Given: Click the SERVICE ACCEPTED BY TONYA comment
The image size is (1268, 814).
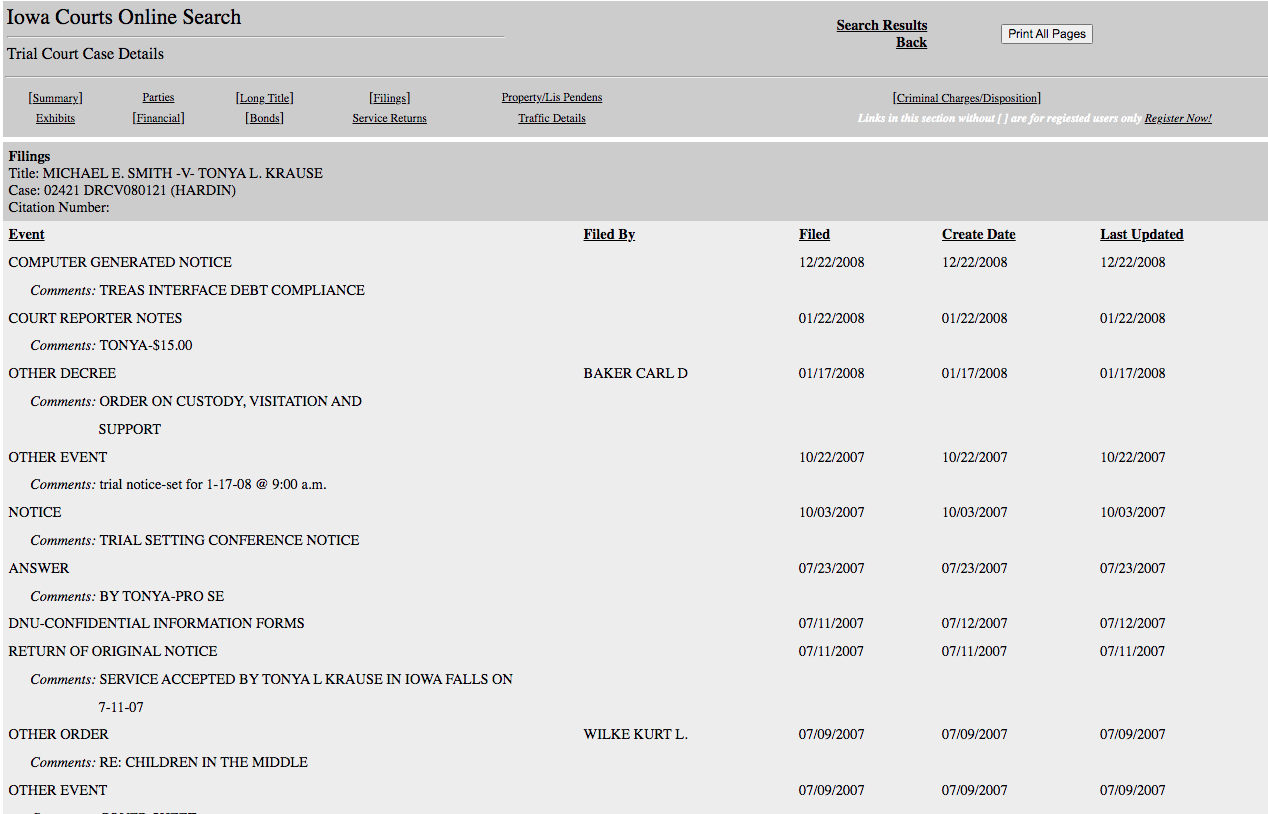Looking at the screenshot, I should pos(306,679).
